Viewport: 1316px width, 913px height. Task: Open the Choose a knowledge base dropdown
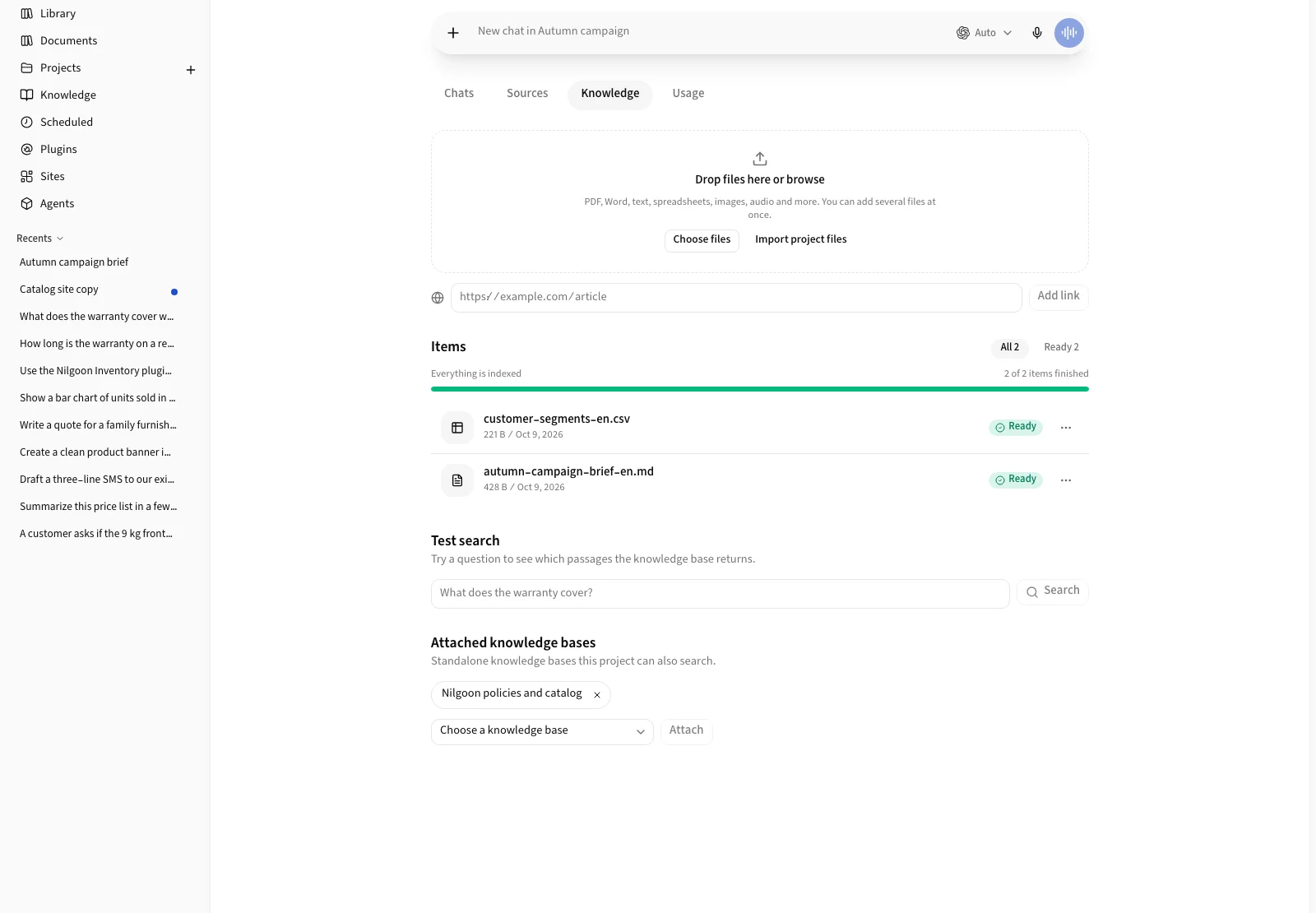[x=542, y=731]
